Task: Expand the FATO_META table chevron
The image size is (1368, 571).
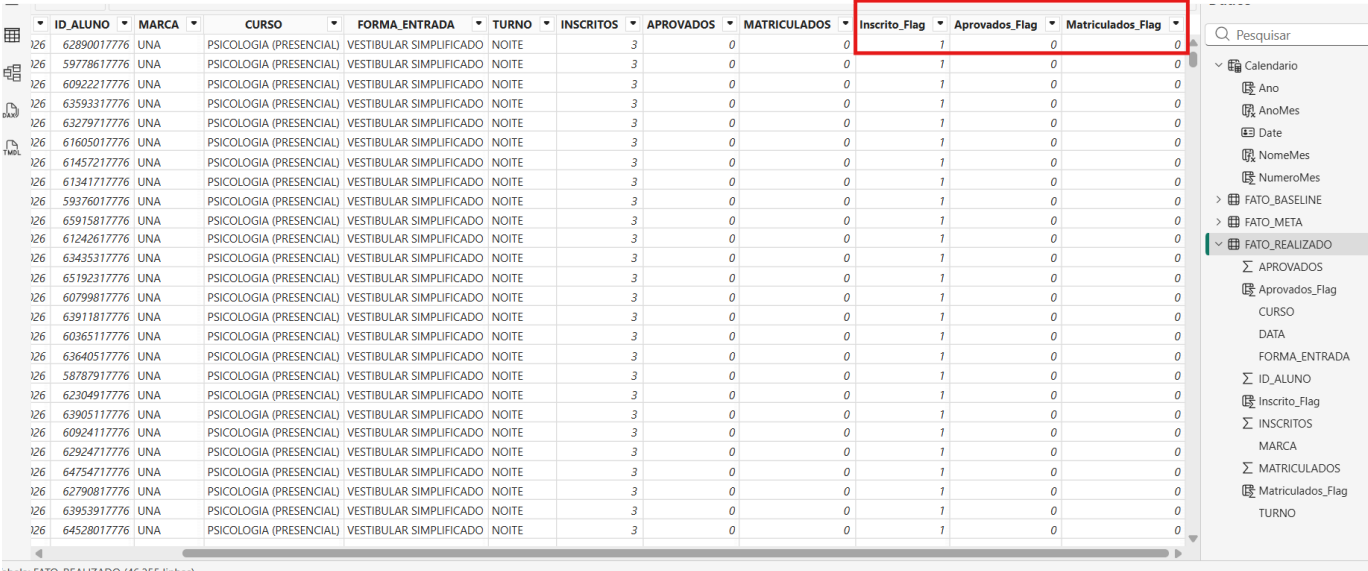Action: [x=1219, y=222]
